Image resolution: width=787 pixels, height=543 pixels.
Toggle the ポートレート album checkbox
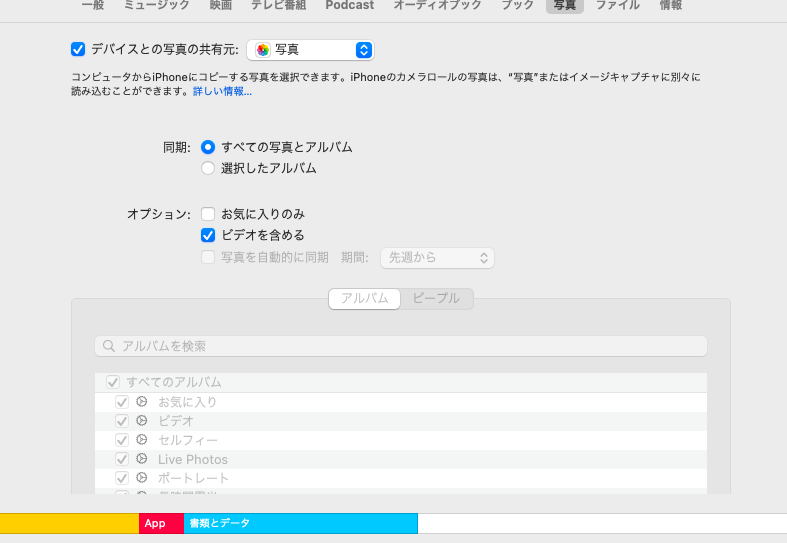point(122,478)
